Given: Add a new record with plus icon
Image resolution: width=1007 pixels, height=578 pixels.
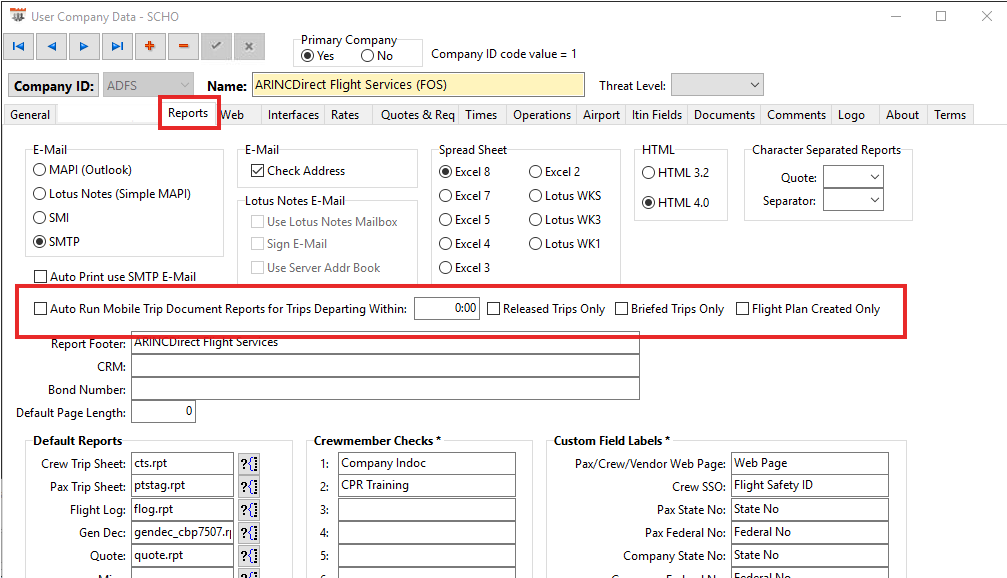Looking at the screenshot, I should pyautogui.click(x=150, y=46).
